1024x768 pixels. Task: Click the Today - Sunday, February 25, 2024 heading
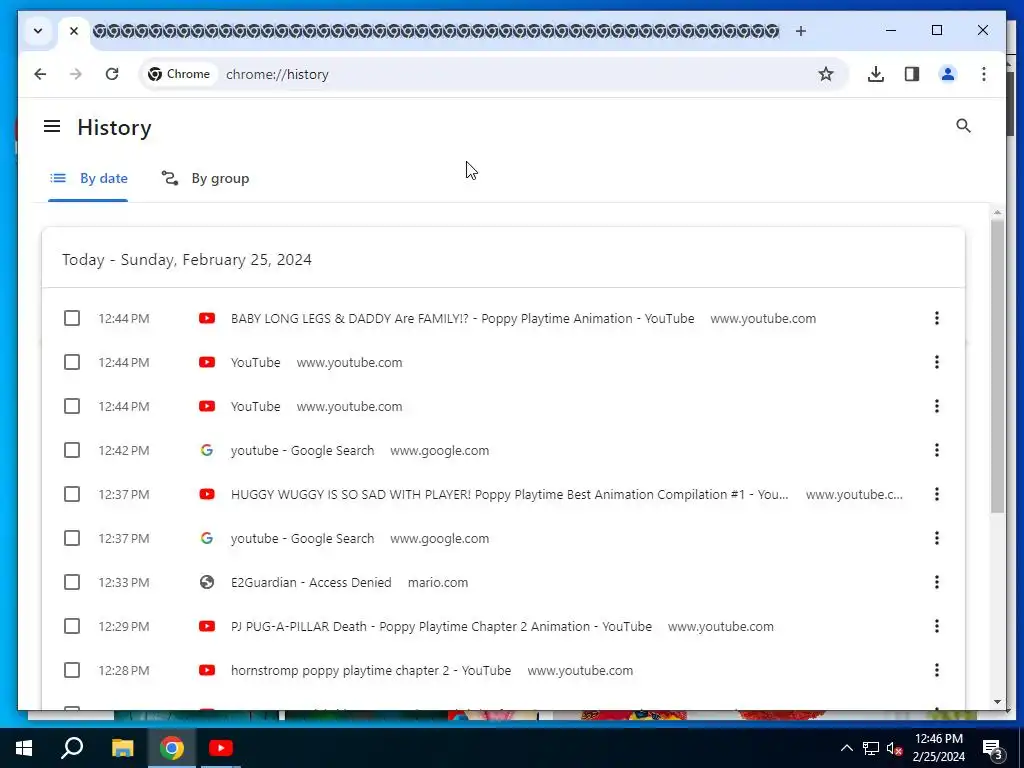pyautogui.click(x=187, y=259)
